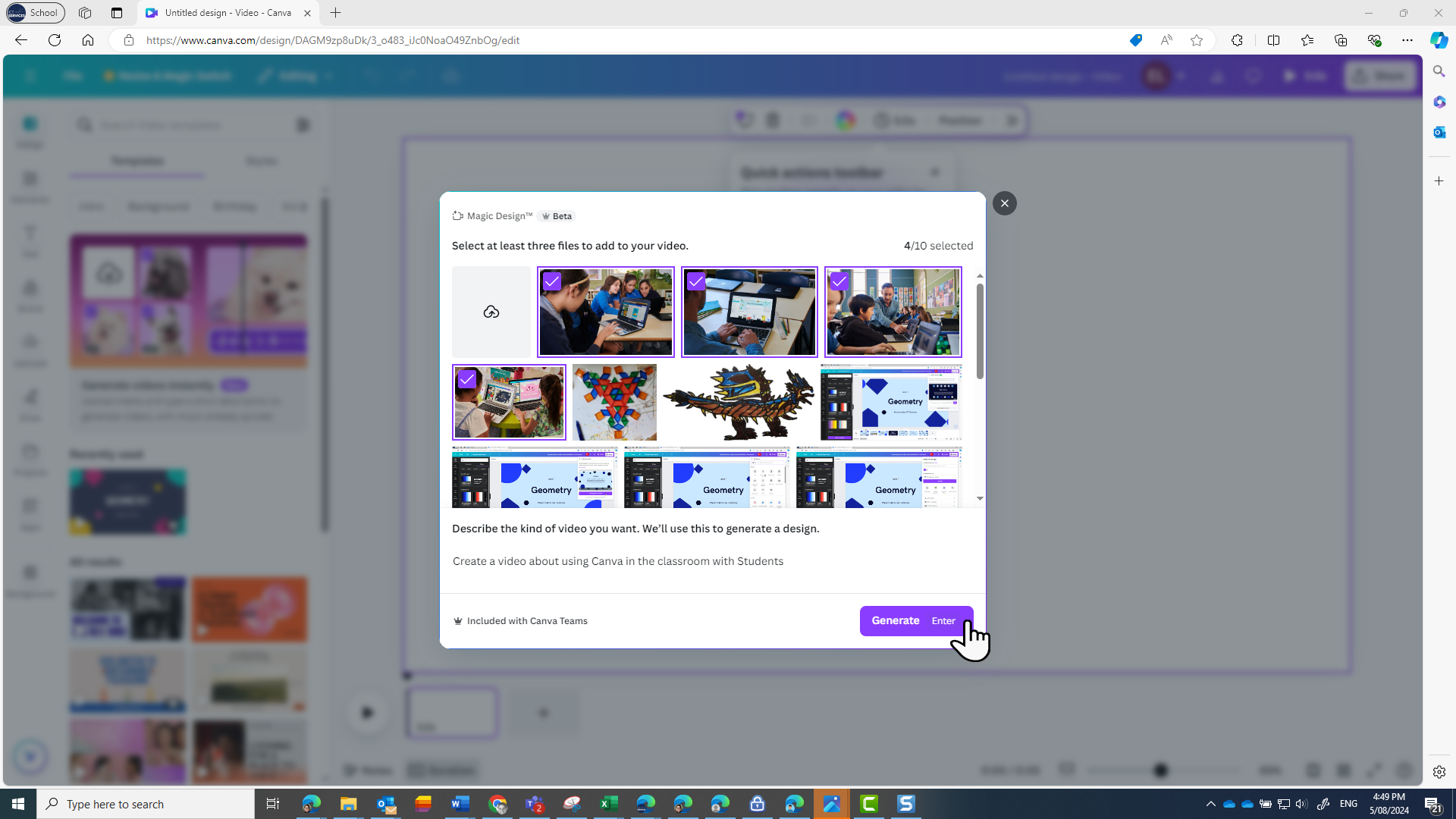1456x819 pixels.
Task: Open read aloud icon in address bar
Action: (1166, 40)
